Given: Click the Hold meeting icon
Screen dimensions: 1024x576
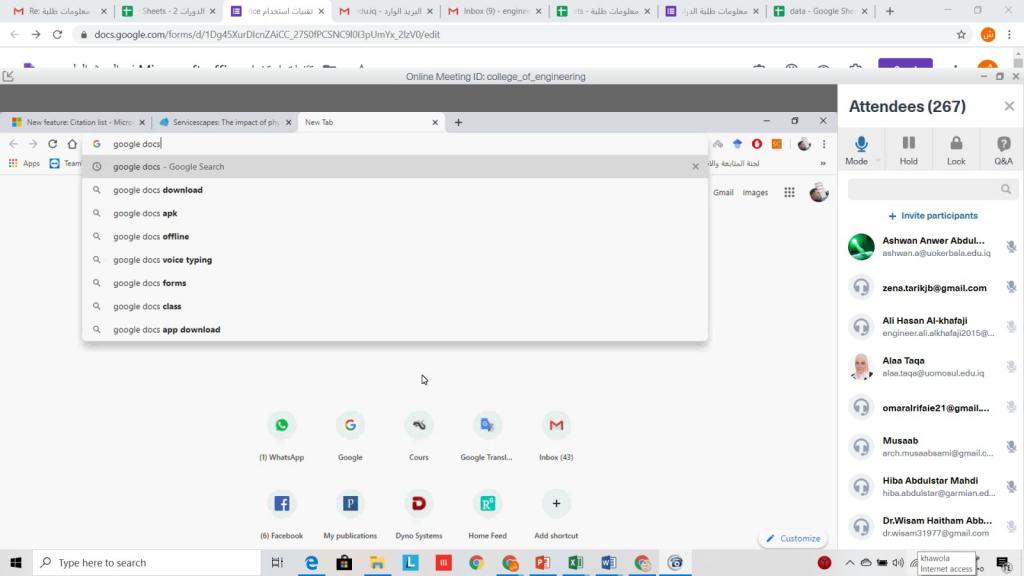Looking at the screenshot, I should (x=908, y=150).
